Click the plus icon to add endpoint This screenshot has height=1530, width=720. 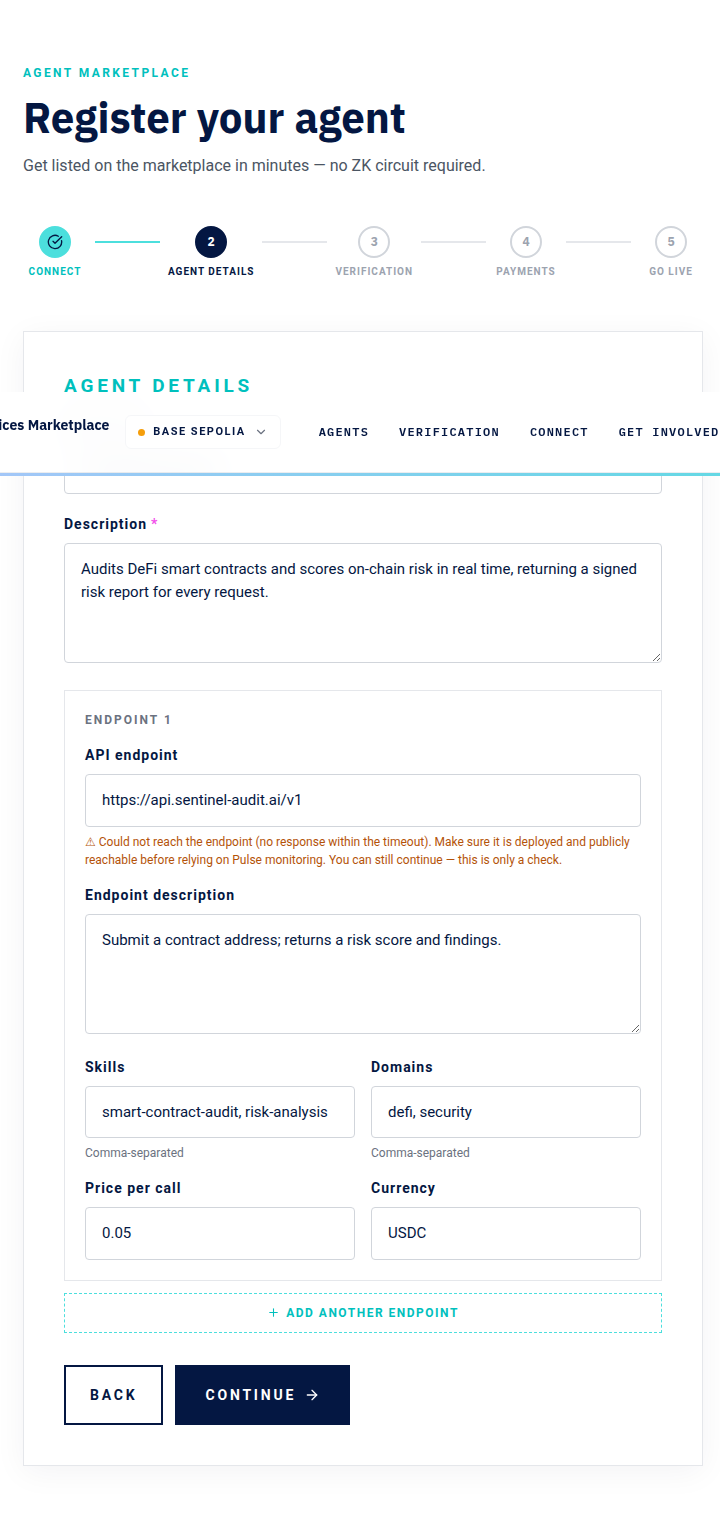coord(273,1313)
